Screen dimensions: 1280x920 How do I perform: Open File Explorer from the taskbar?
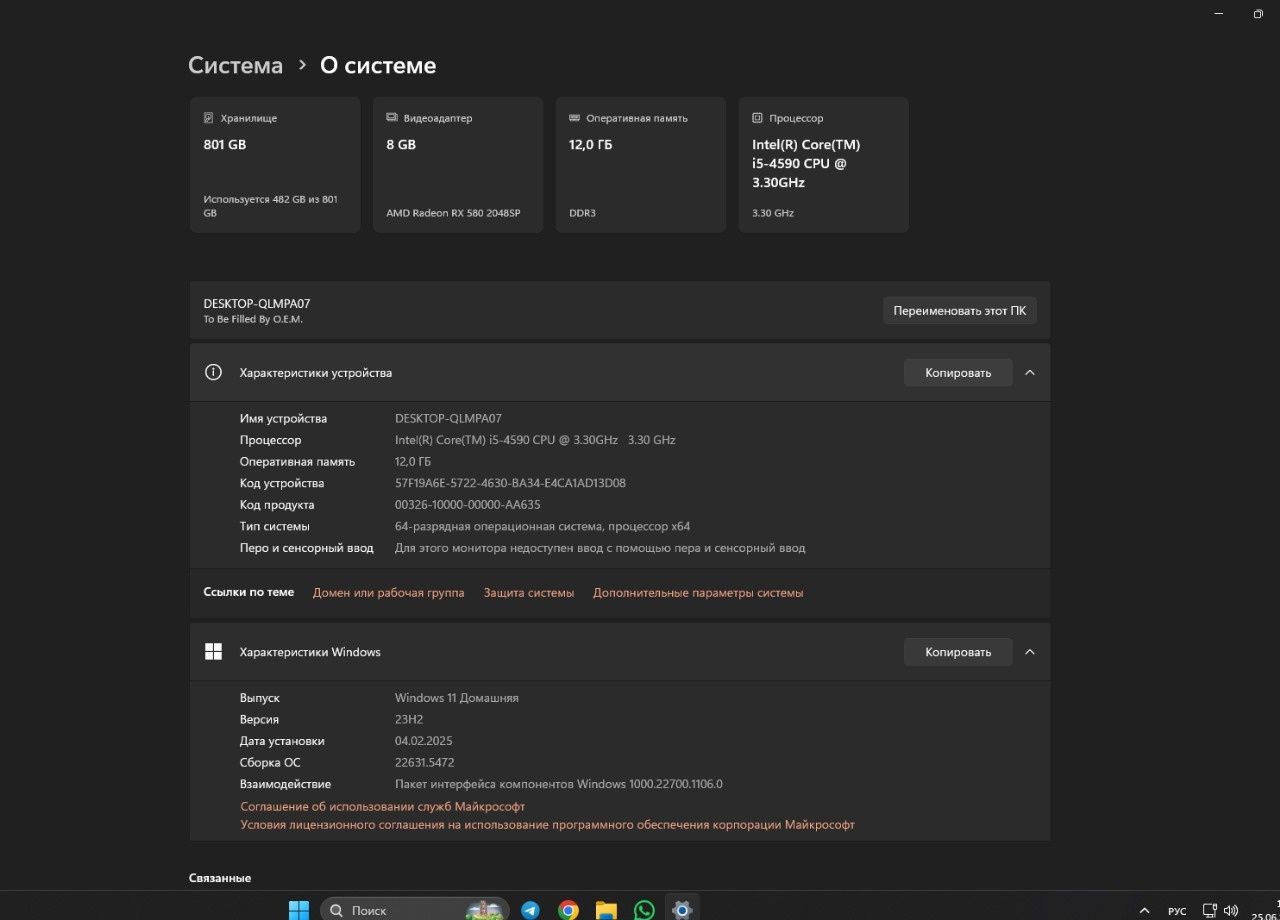(x=606, y=910)
